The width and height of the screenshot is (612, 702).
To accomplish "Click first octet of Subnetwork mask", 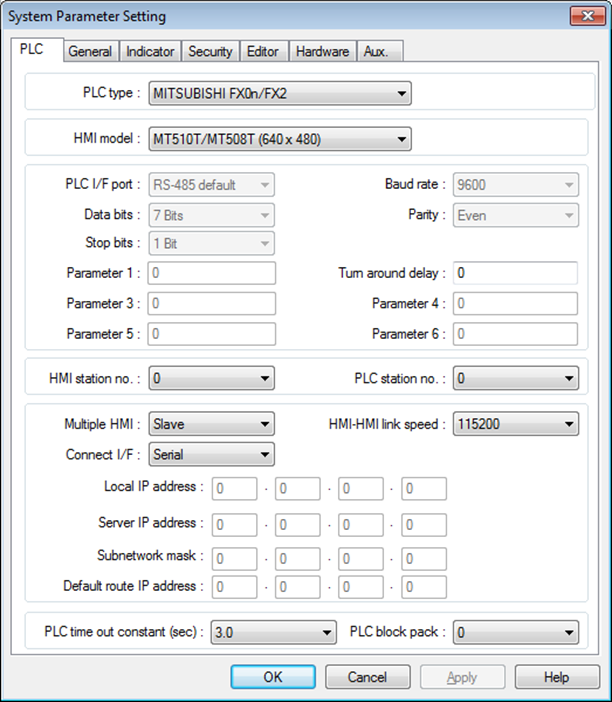I will tap(235, 559).
